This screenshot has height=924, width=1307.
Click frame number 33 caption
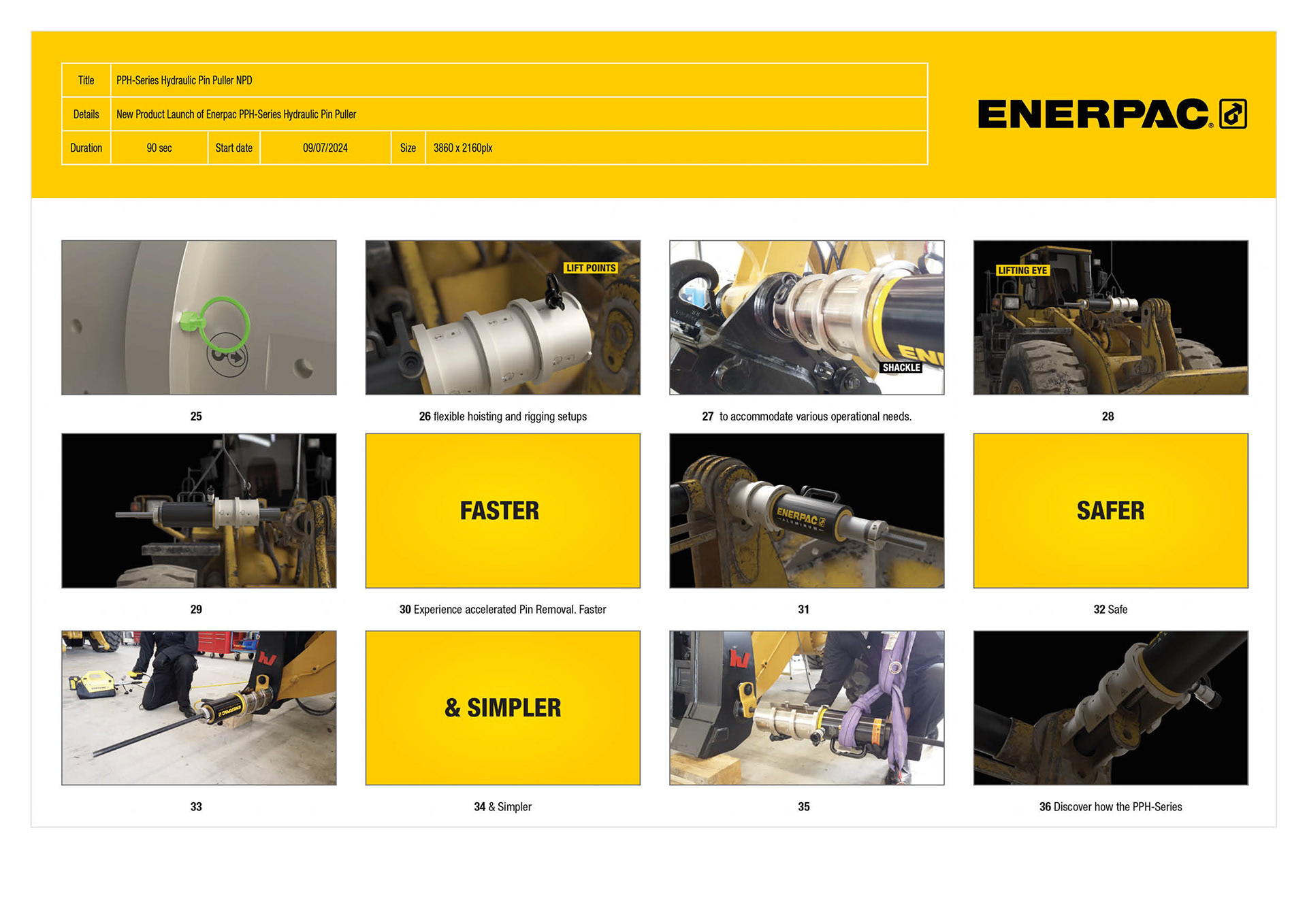click(x=196, y=807)
